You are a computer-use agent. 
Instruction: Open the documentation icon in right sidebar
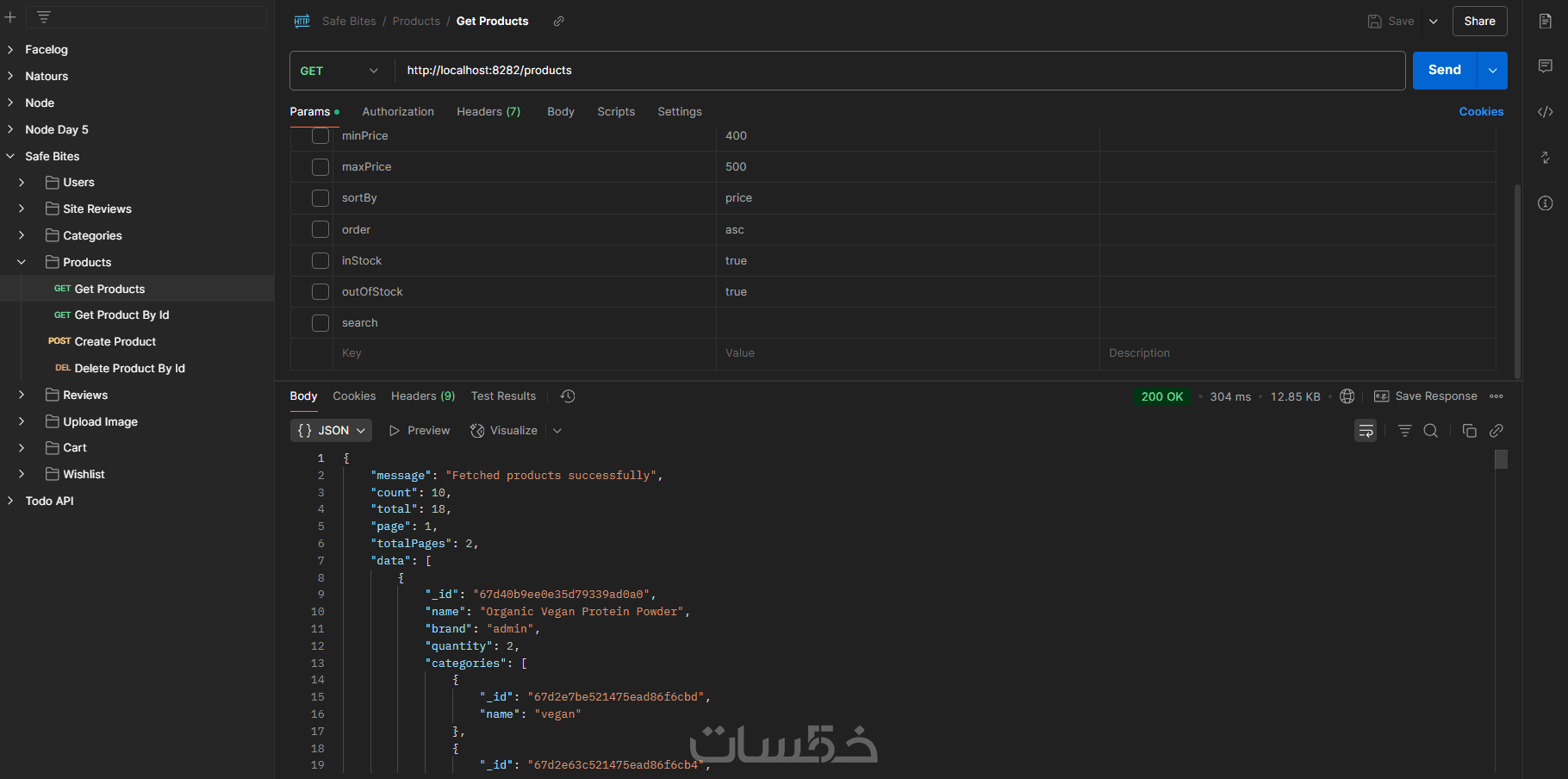click(1546, 22)
